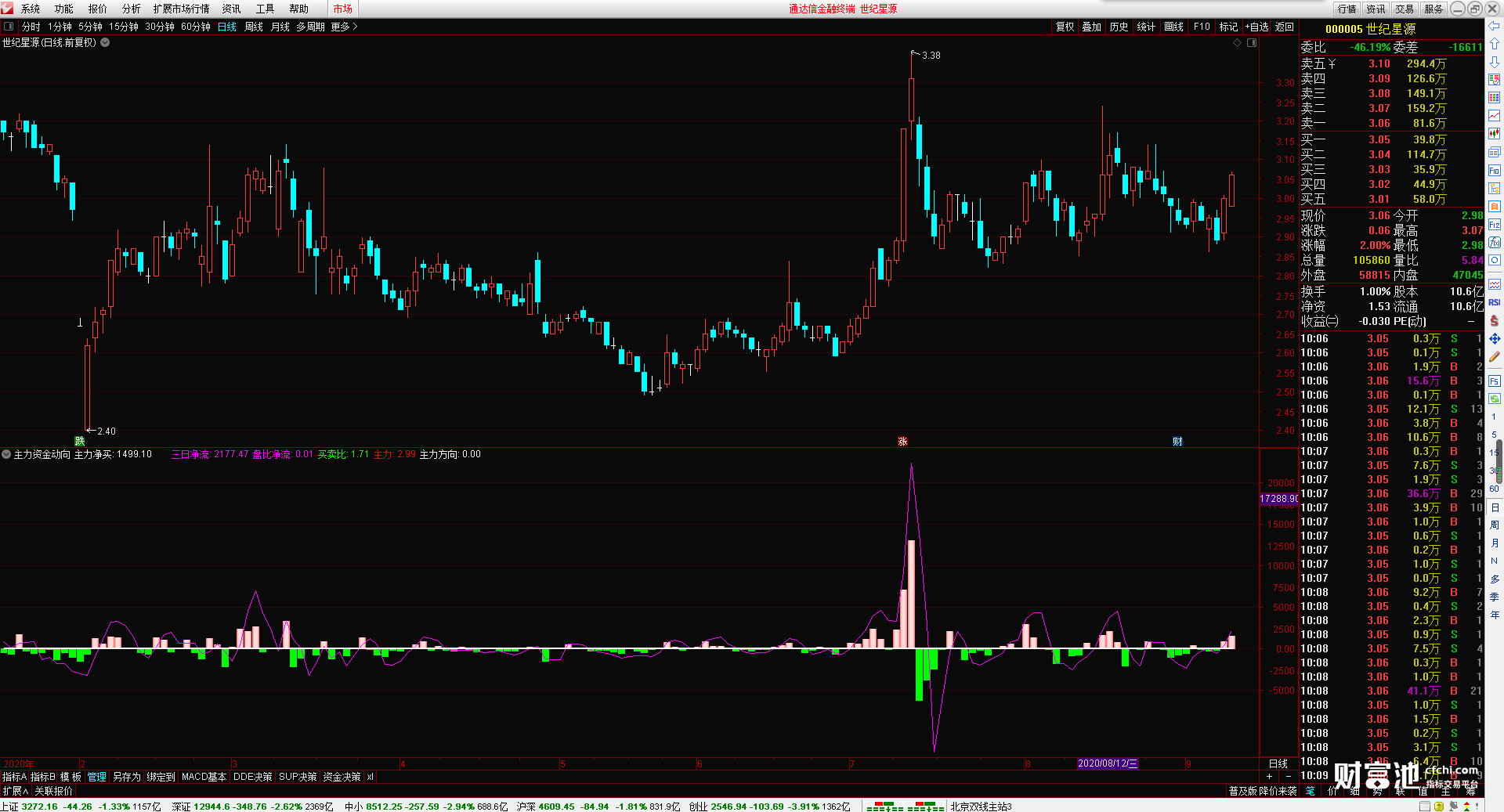The image size is (1504, 812).
Task: Click the 2020/08/12/三 date marker on timeline
Action: 1108,763
